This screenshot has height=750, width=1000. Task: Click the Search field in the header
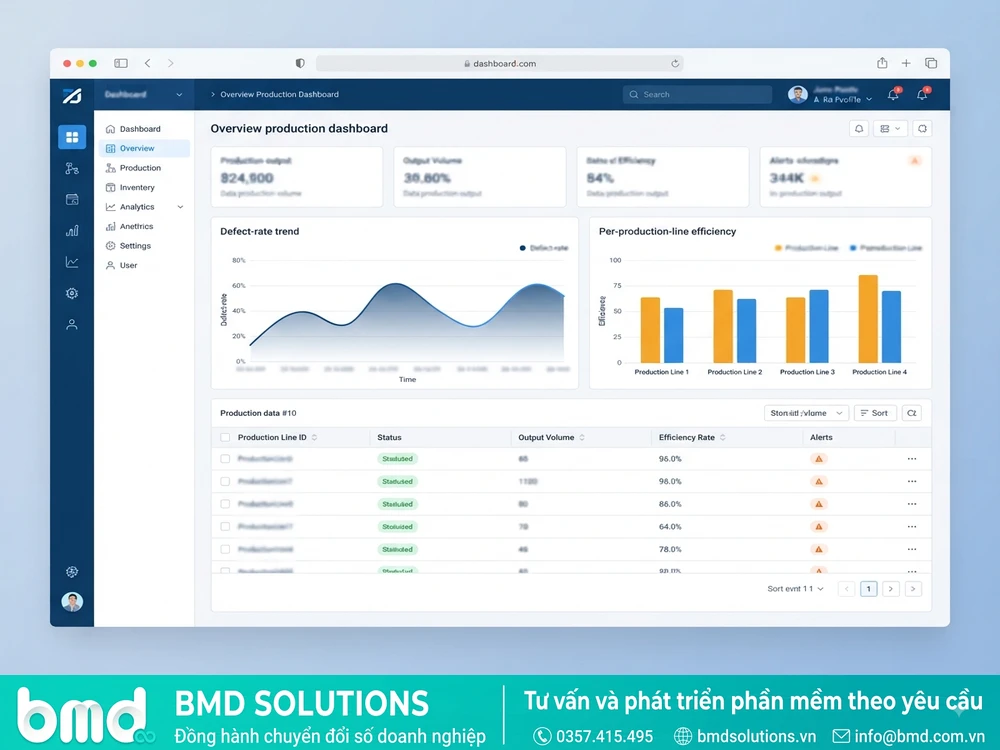pyautogui.click(x=697, y=94)
